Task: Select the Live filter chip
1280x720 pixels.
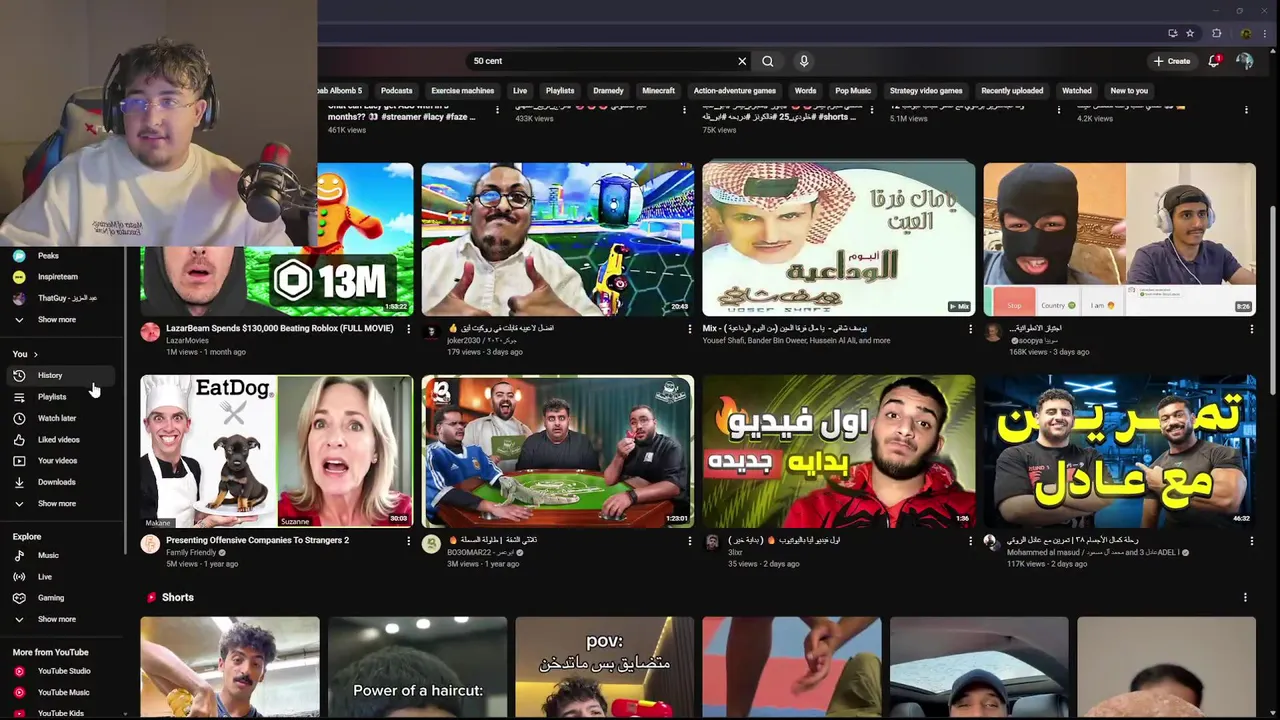Action: click(520, 91)
